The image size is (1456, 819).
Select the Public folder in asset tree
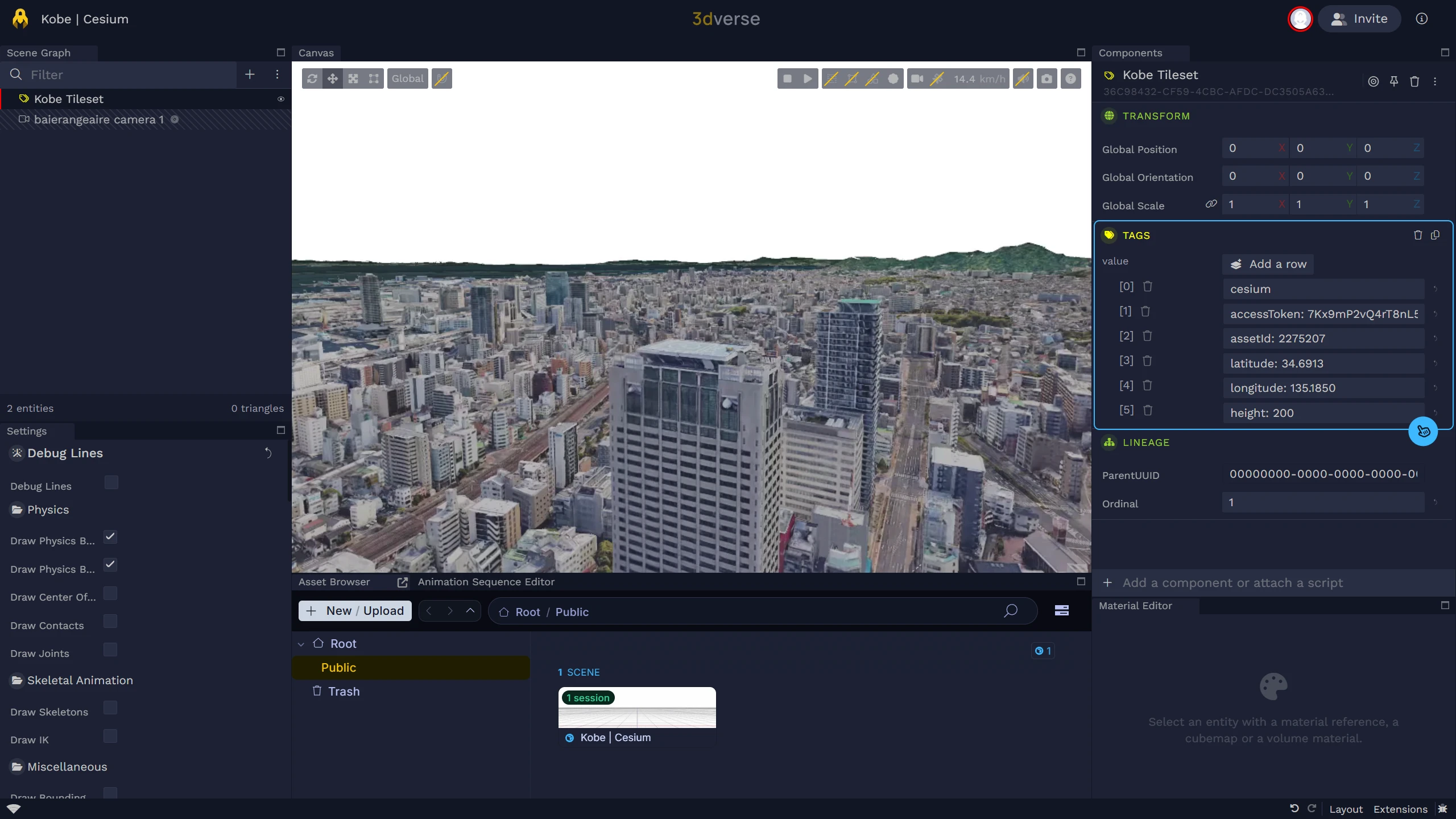(411, 668)
